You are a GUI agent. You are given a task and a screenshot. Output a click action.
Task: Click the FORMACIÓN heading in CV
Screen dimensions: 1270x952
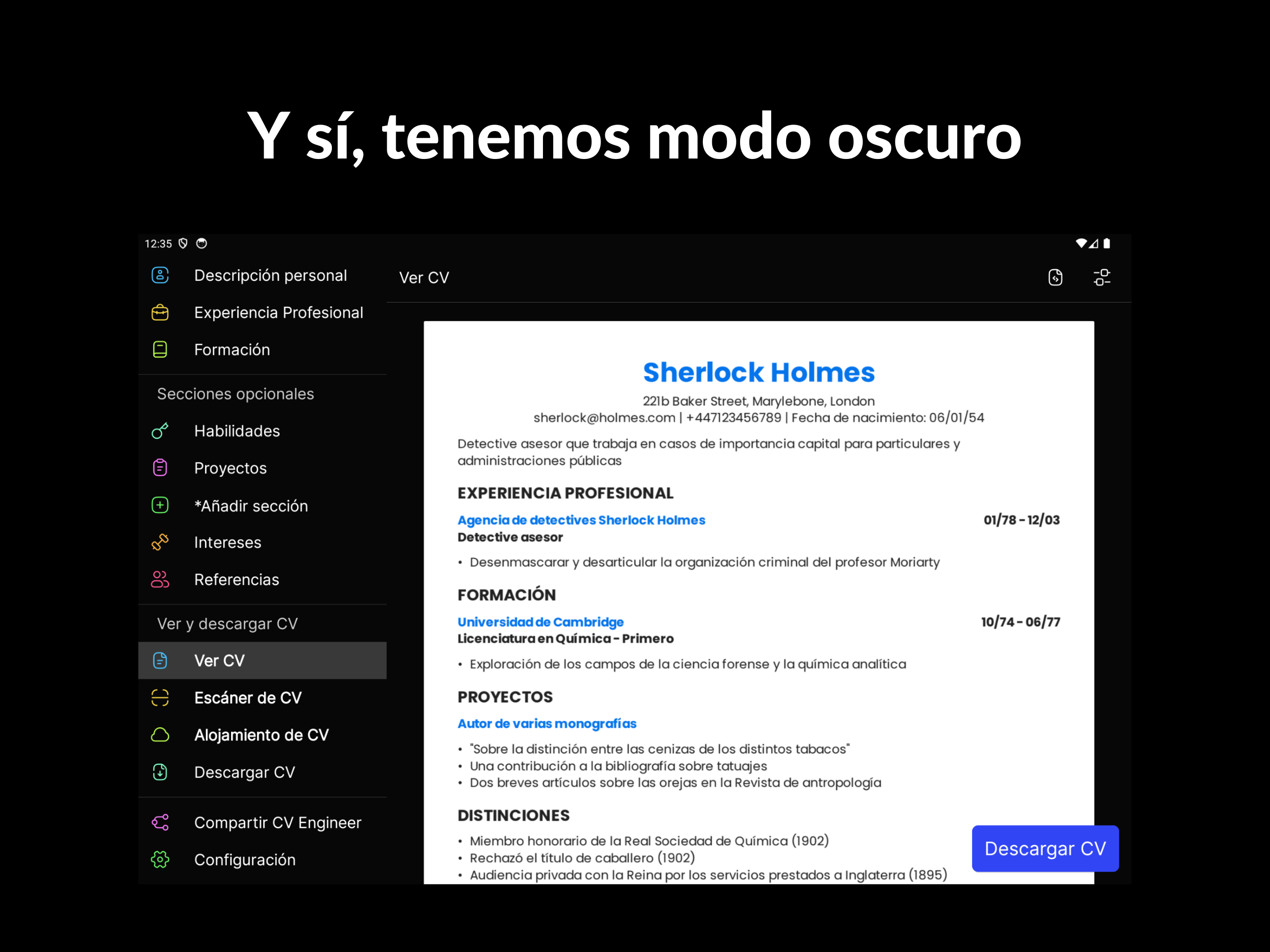point(506,595)
